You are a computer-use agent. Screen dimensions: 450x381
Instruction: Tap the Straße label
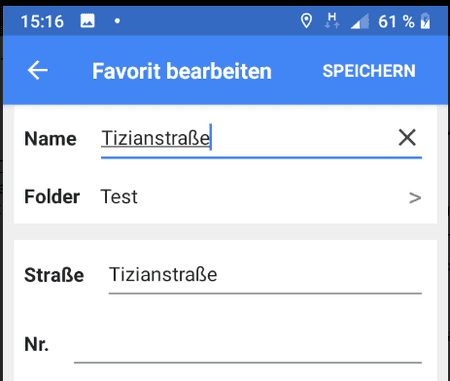(54, 275)
